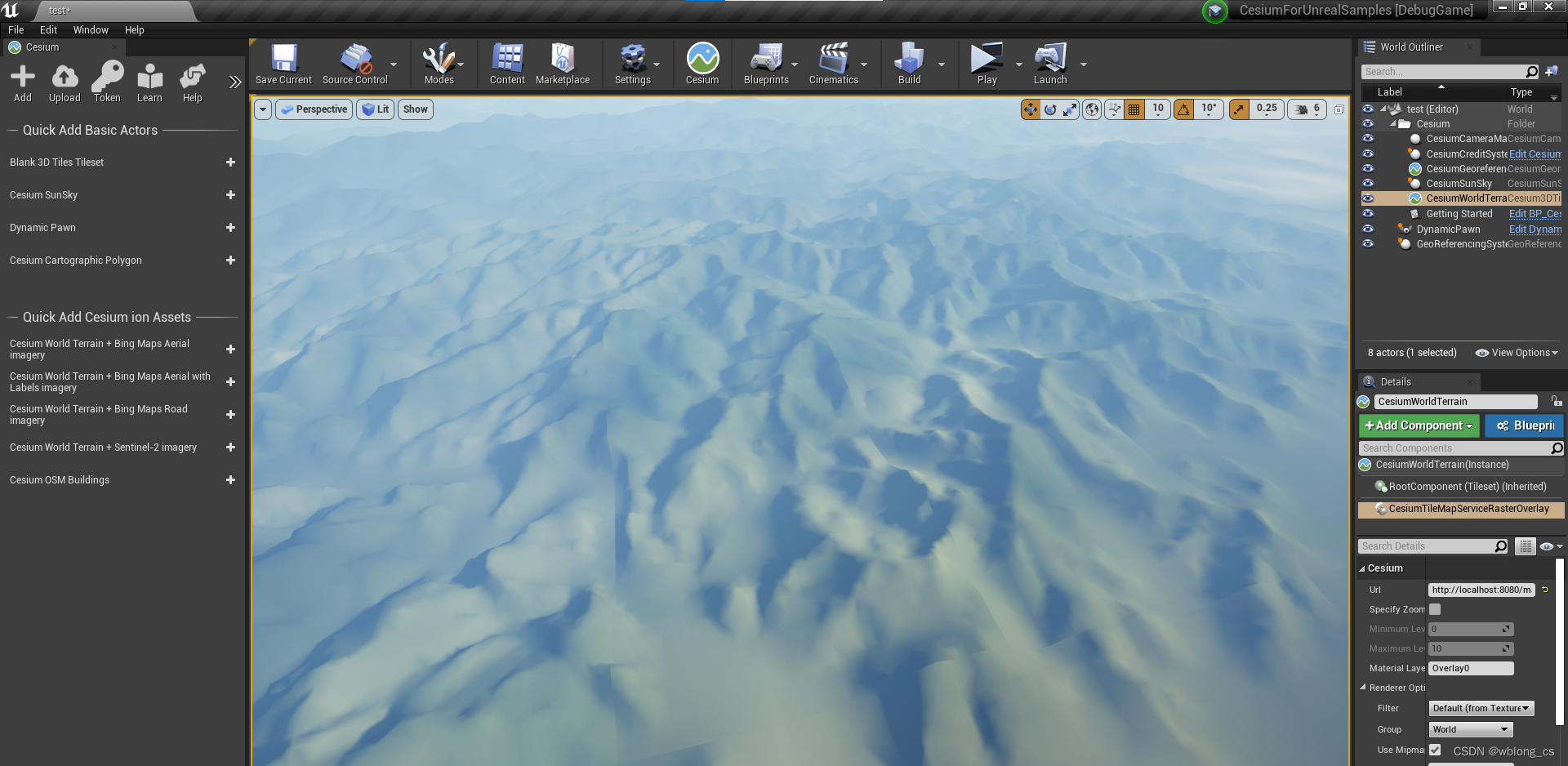Open the Edit menu
The image size is (1568, 766).
point(48,29)
